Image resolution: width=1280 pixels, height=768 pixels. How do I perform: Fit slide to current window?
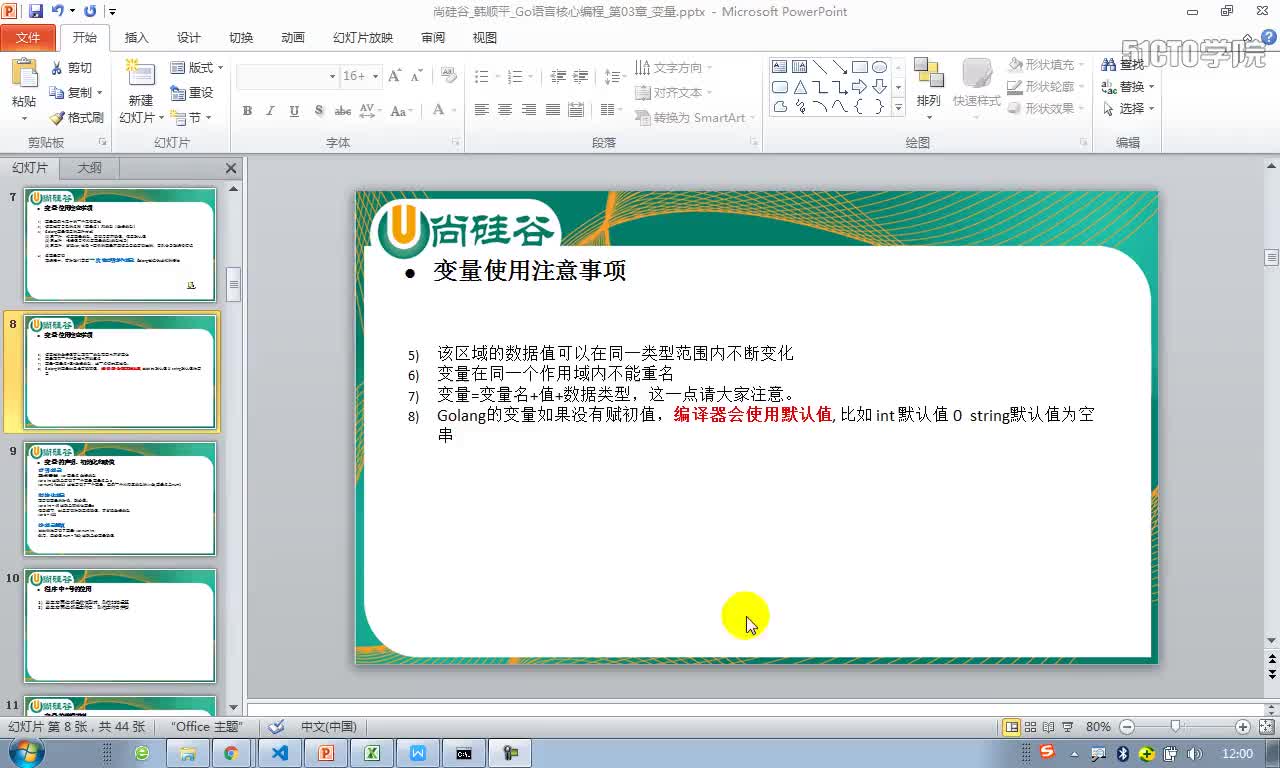coord(1268,727)
